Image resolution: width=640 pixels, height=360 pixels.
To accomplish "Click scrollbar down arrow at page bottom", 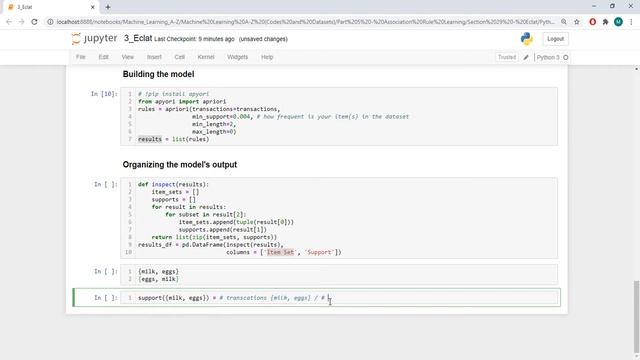I will click(x=636, y=356).
